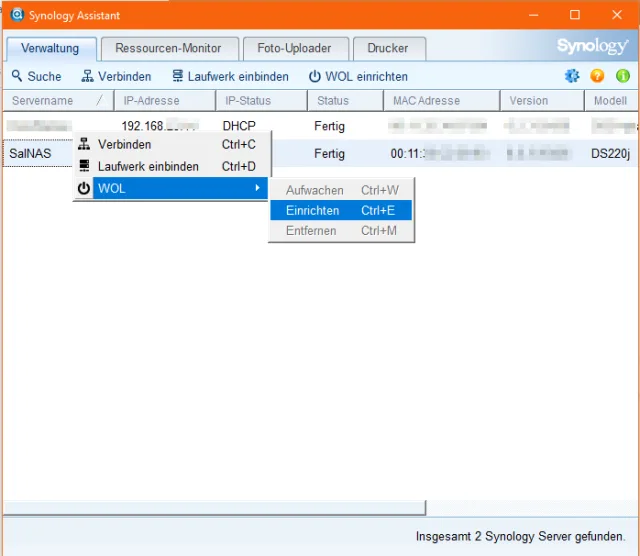Click Verbinden in the toolbar
The width and height of the screenshot is (640, 556).
click(116, 76)
